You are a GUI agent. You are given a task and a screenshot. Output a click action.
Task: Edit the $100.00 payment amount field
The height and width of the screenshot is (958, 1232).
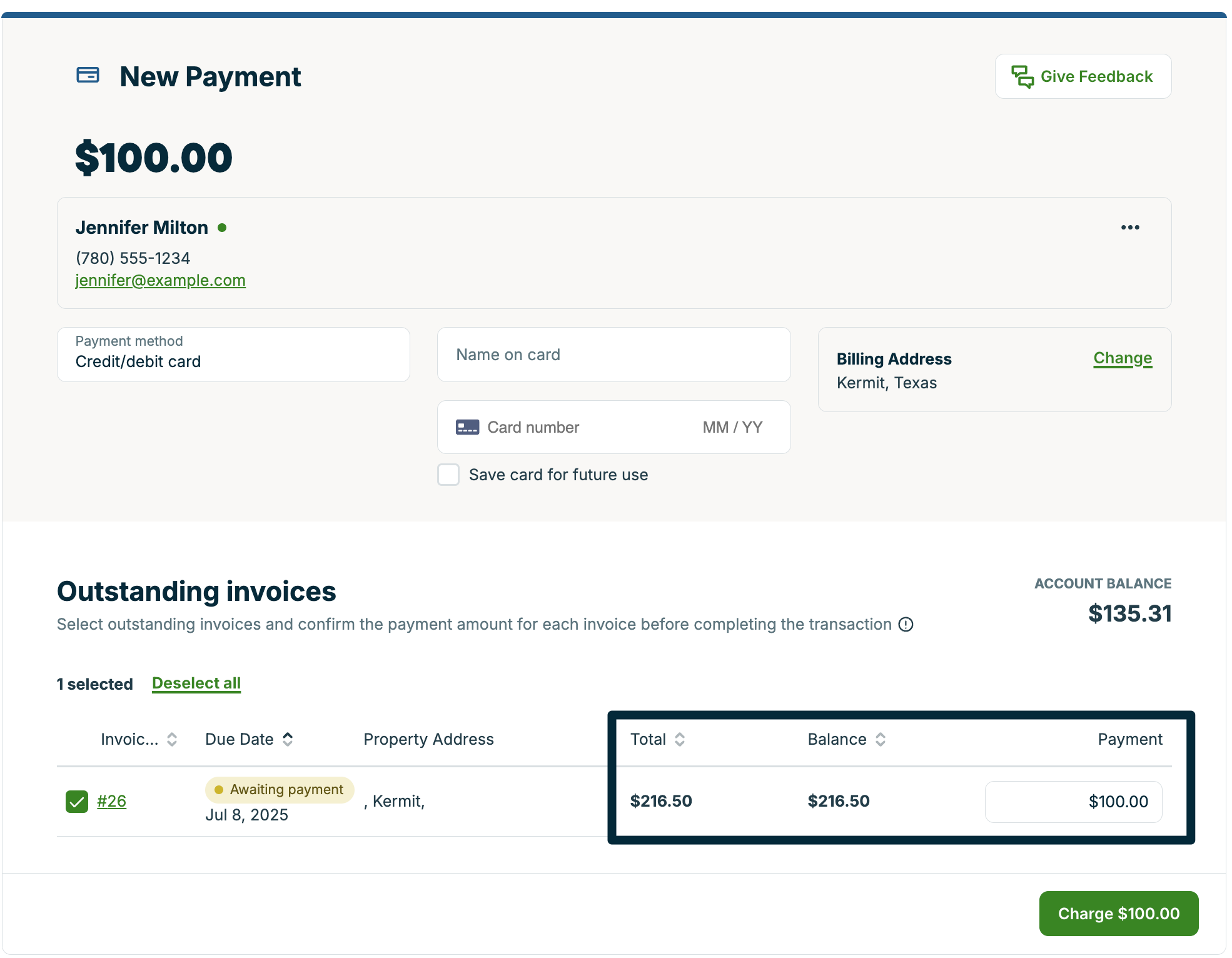(1073, 801)
